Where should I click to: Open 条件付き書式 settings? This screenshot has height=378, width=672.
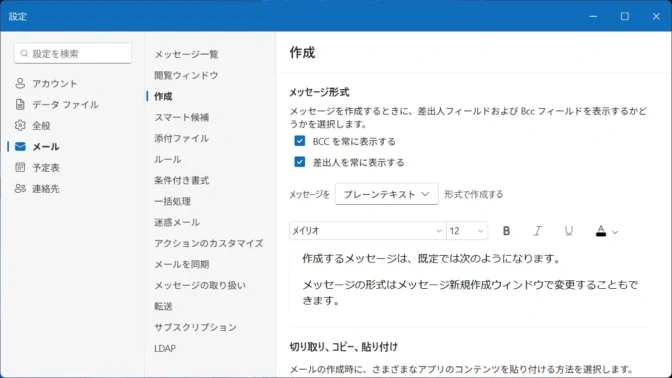[182, 180]
